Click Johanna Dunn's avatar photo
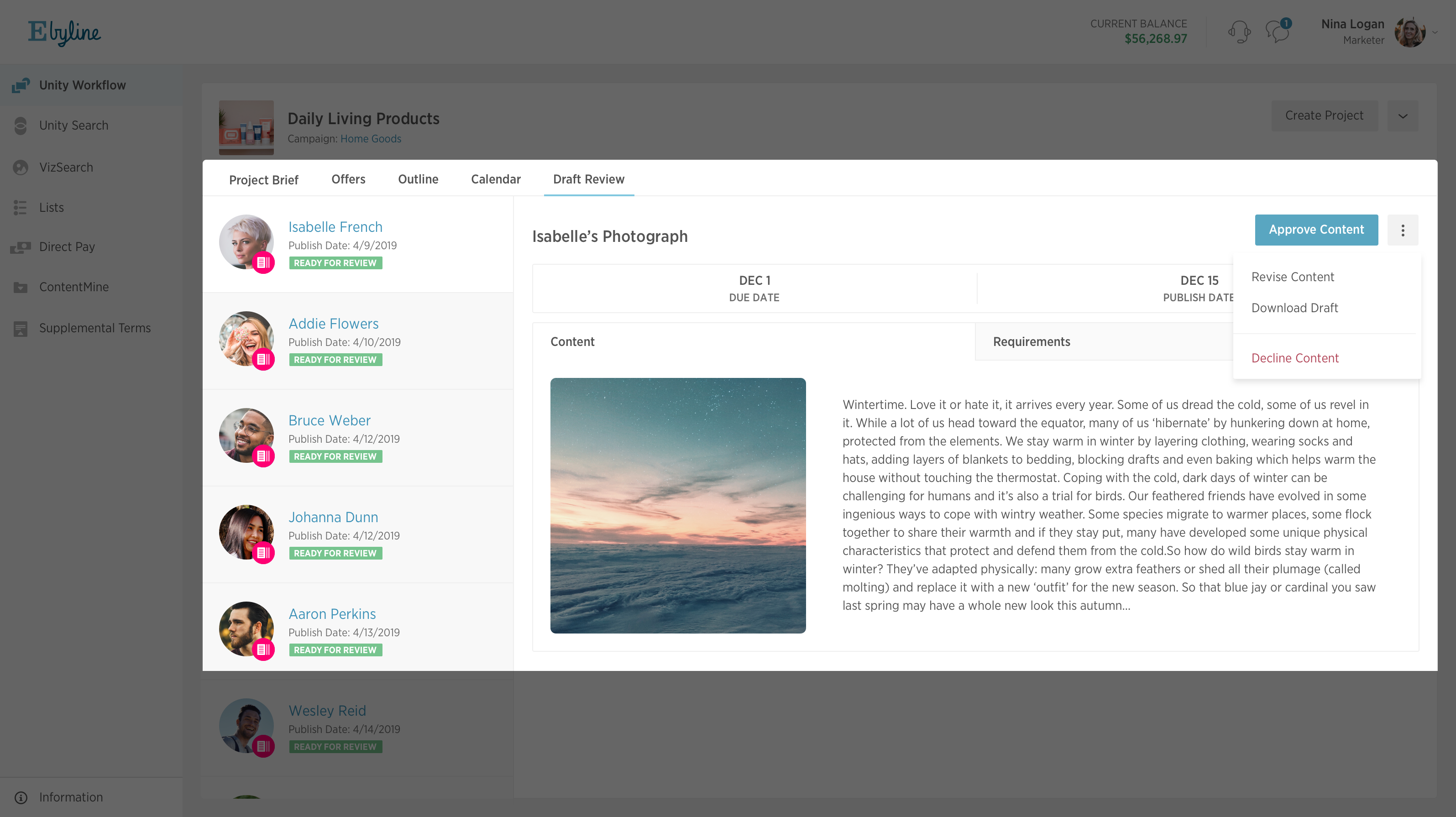1456x817 pixels. click(246, 531)
